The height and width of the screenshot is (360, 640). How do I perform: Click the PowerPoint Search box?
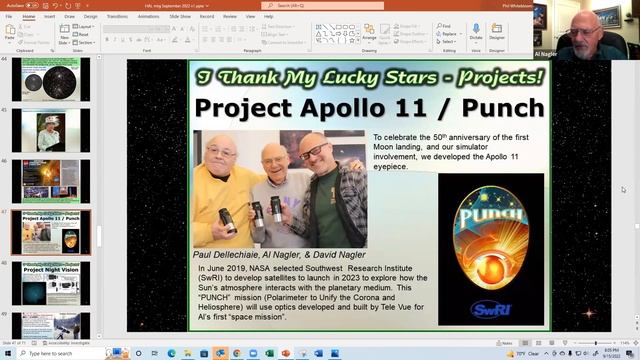[x=322, y=6]
